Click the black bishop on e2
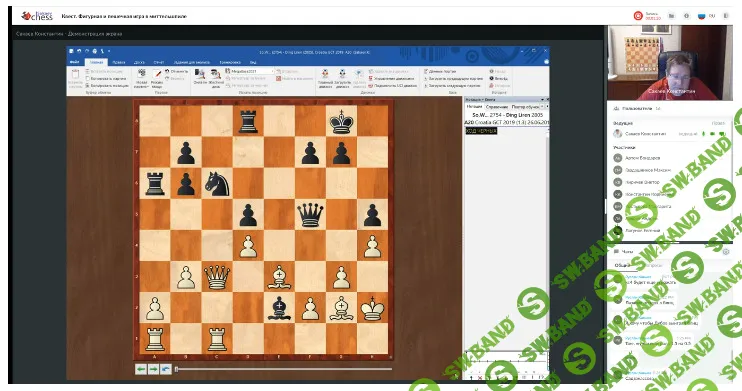Viewport: 742px width, 391px height. click(x=279, y=308)
